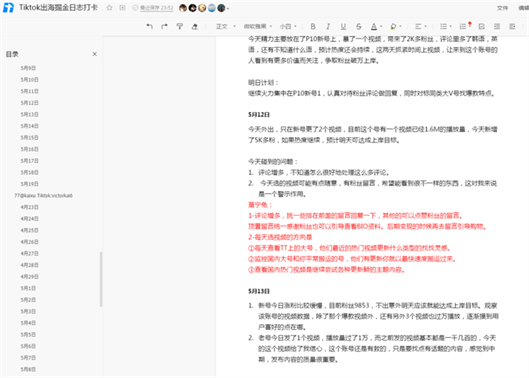Screen dimensions: 529x378
Task: Open the 正文 paragraph style dropdown
Action: 226,26
